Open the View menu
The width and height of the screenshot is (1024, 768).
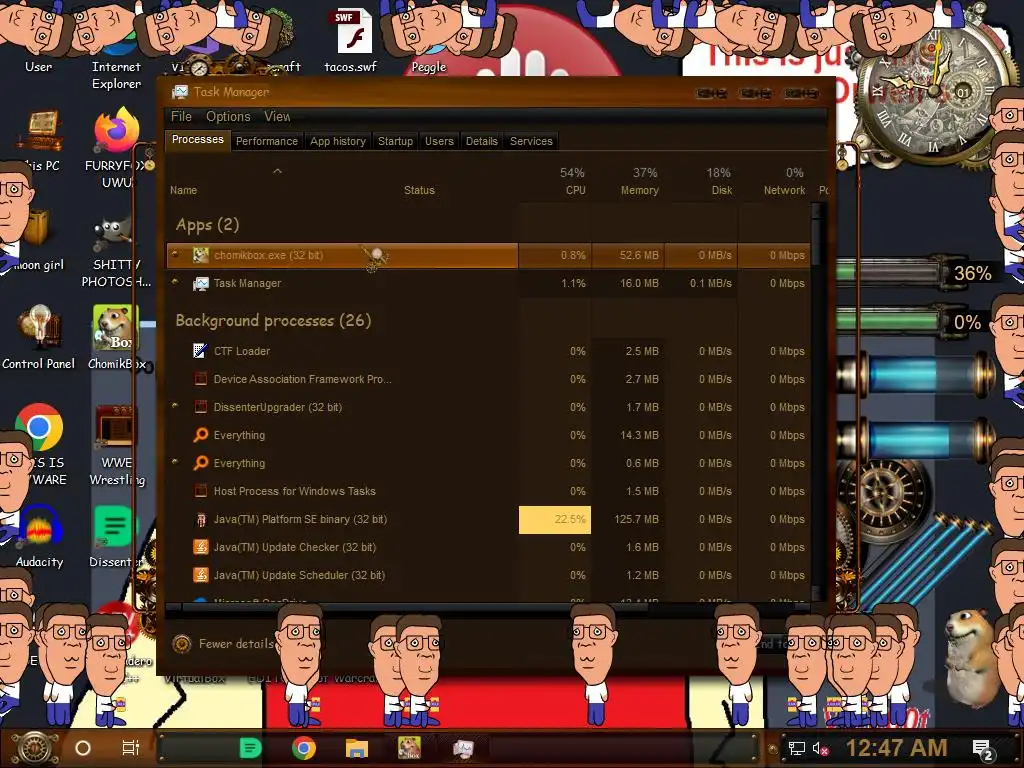click(277, 116)
